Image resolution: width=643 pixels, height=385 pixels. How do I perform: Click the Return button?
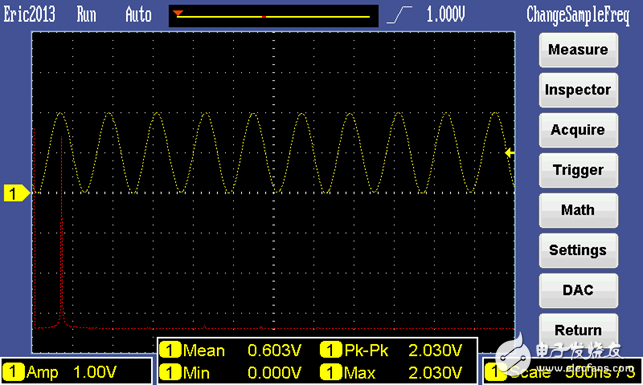[x=578, y=330]
